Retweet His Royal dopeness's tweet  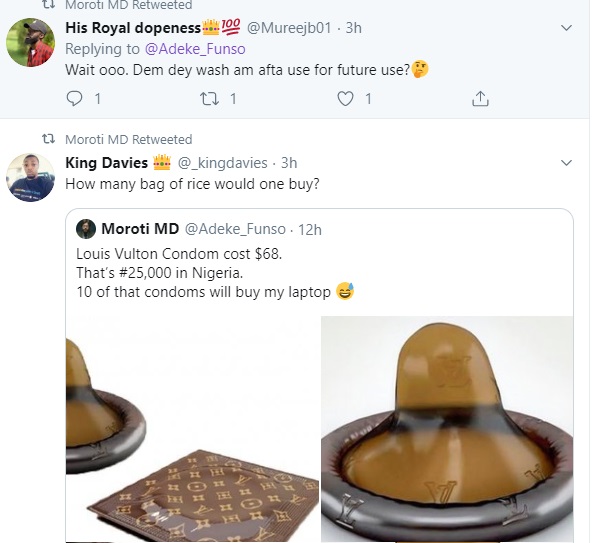210,98
